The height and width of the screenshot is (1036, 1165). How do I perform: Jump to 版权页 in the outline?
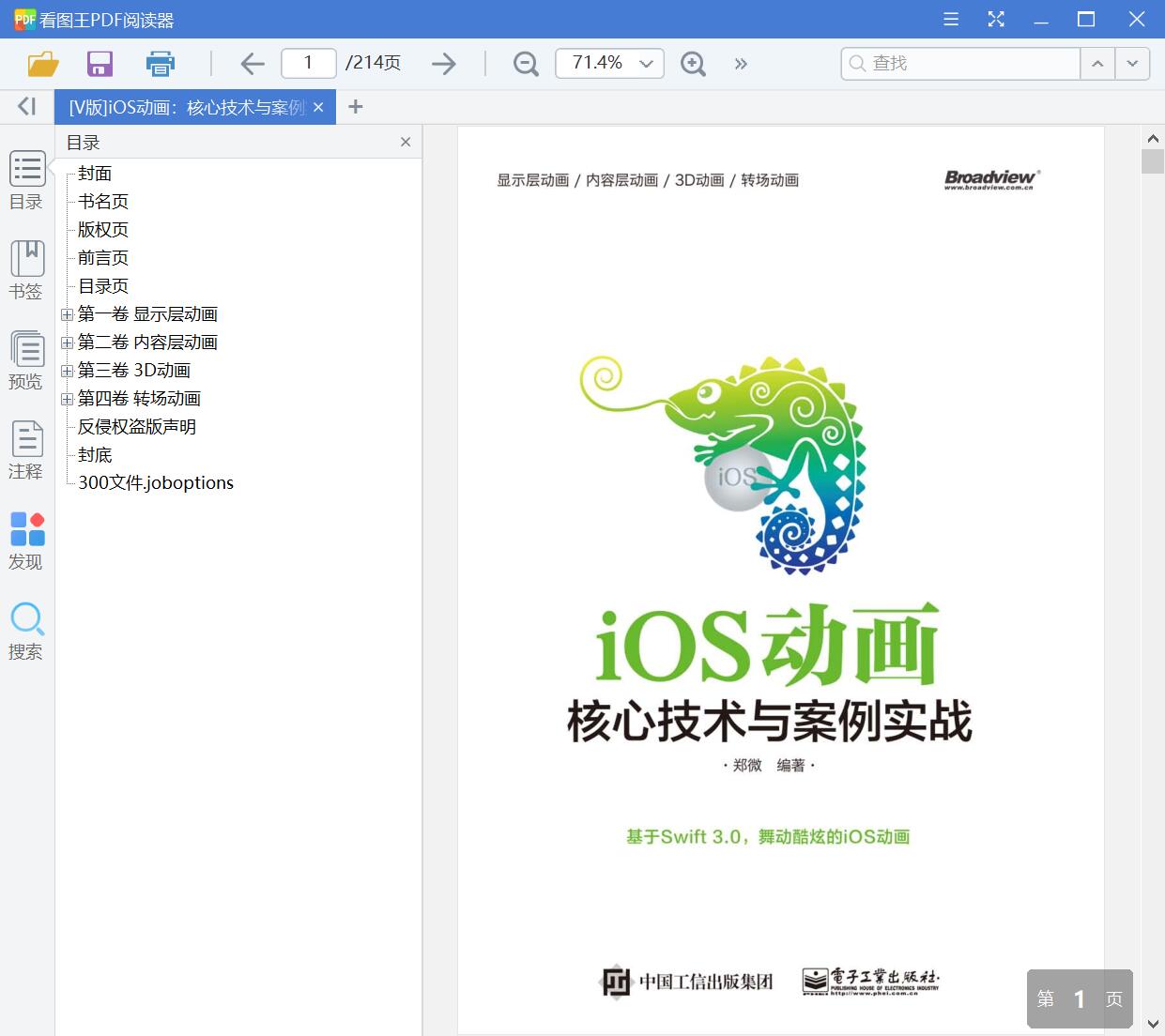[x=103, y=229]
